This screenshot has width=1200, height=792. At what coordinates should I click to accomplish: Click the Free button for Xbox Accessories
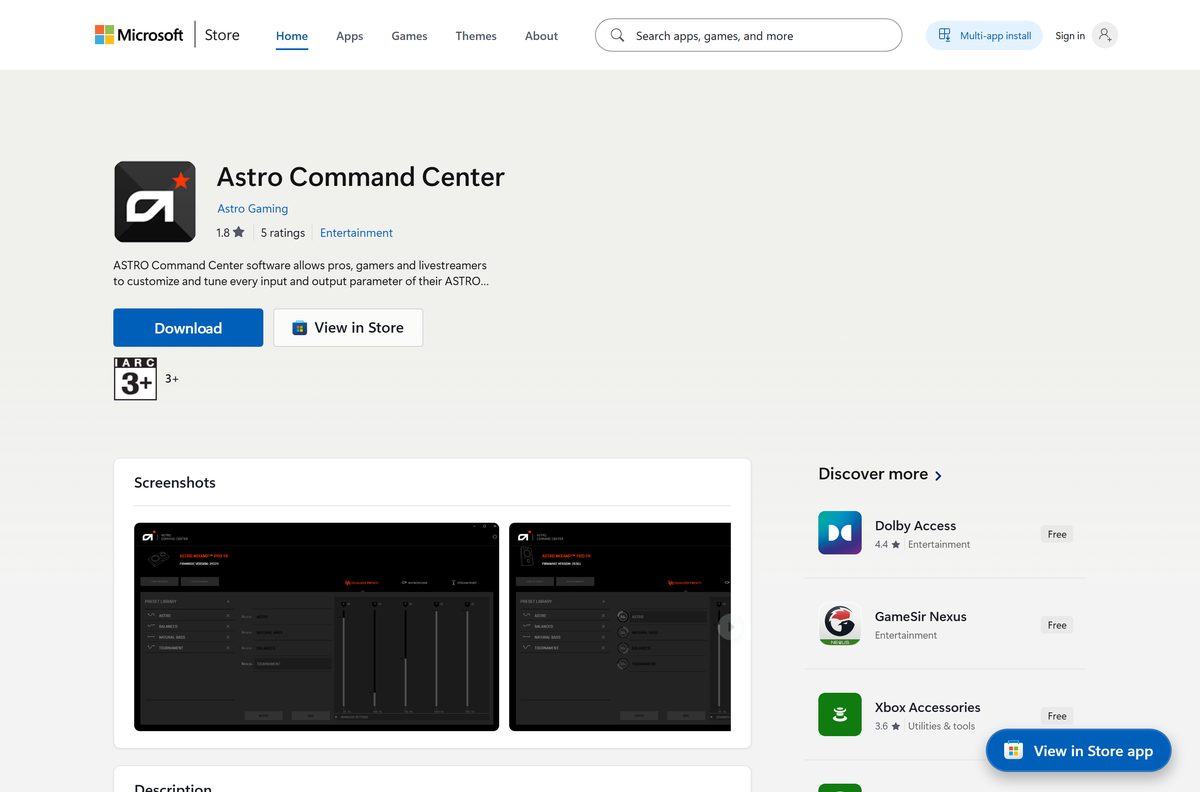tap(1057, 716)
